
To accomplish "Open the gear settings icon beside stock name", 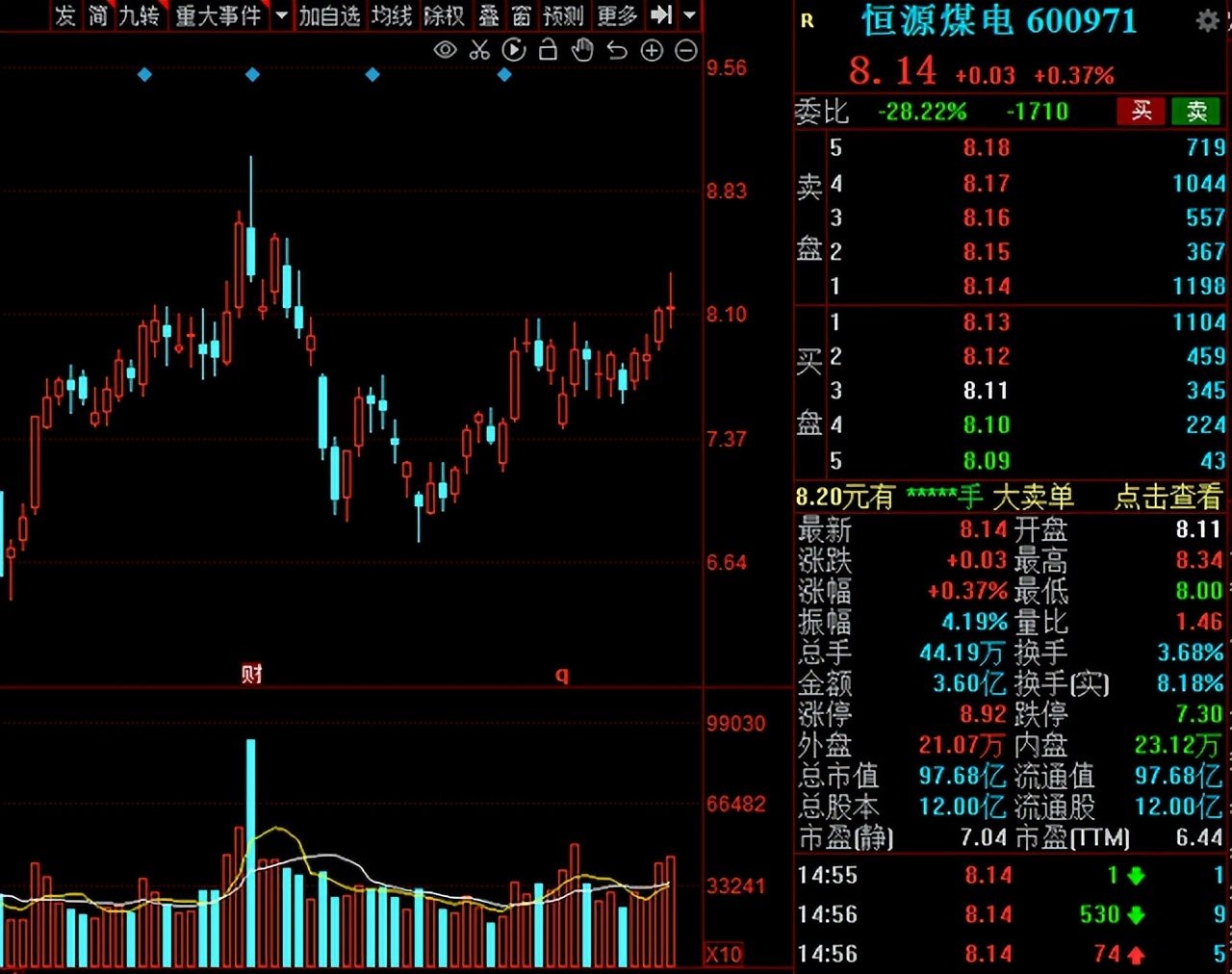I will (x=1207, y=21).
